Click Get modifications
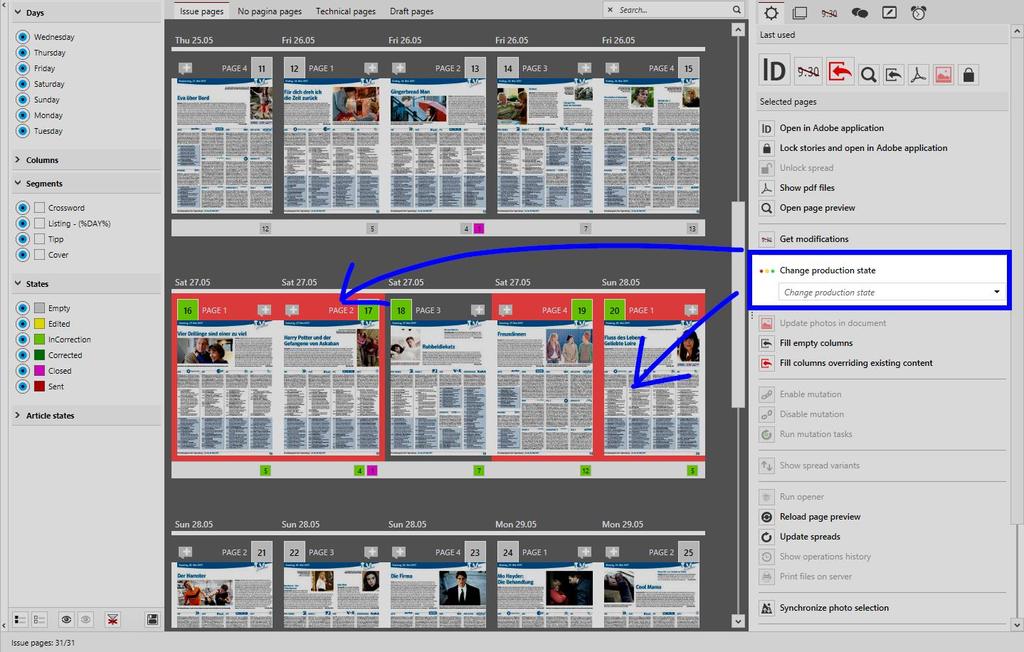Viewport: 1024px width, 652px height. pyautogui.click(x=814, y=239)
